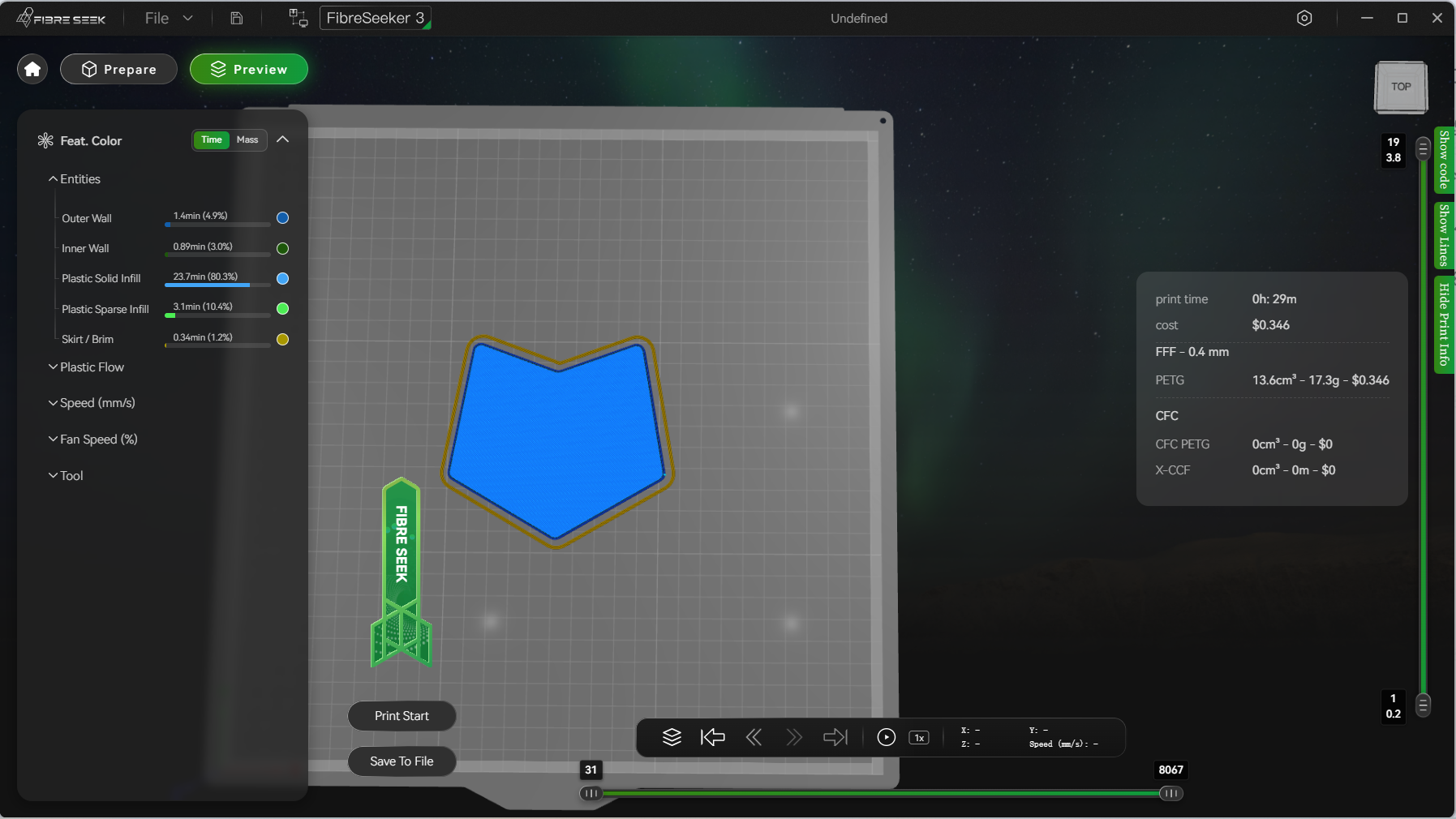Click the TOP view cube
The image size is (1456, 819).
click(1401, 87)
